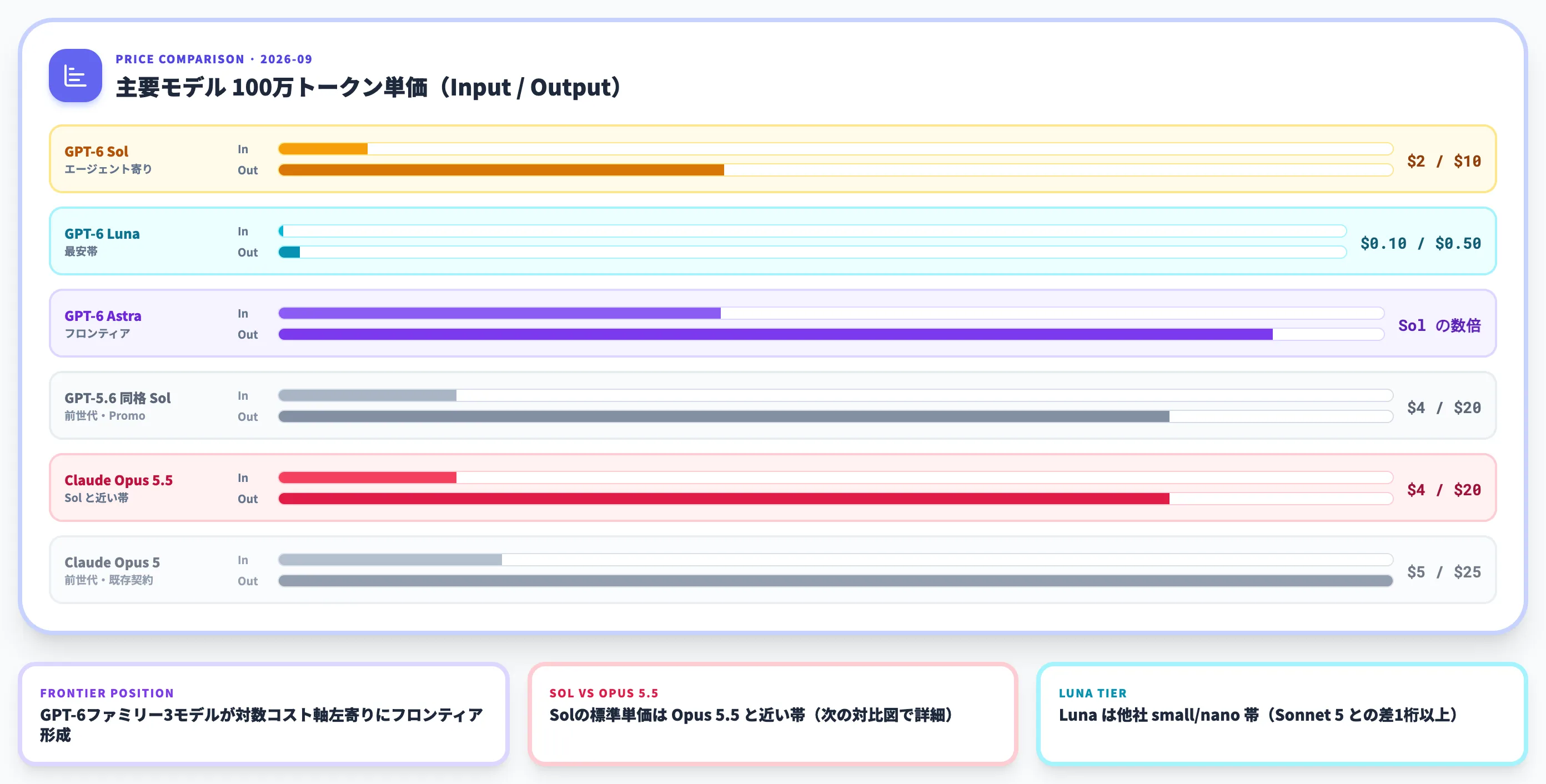Select the "GPT-5.6 同格 Sol" label
This screenshot has width=1546, height=784.
118,398
